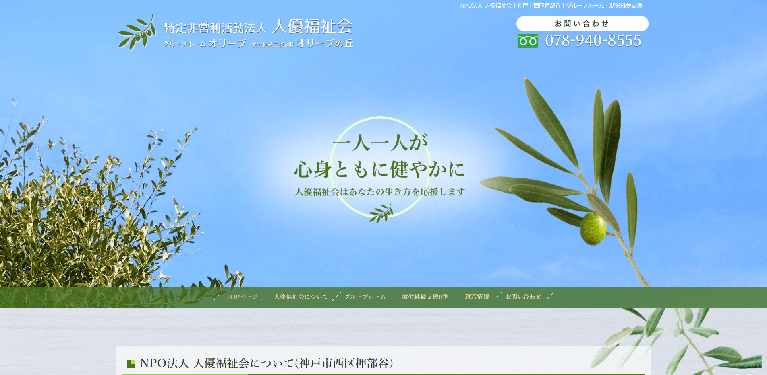767x375 pixels.
Task: Click NPO法人 人優福祉会について heading
Action: (x=267, y=363)
